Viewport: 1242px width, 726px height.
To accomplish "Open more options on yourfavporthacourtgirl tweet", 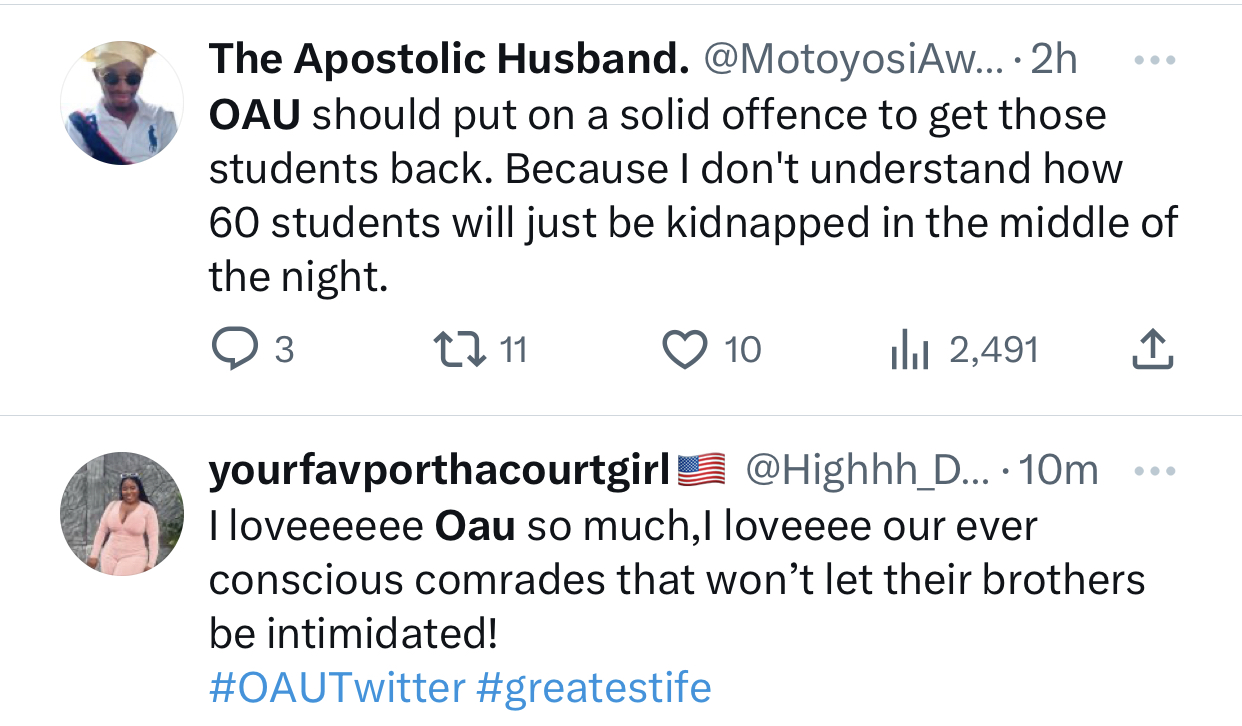I will [1153, 470].
